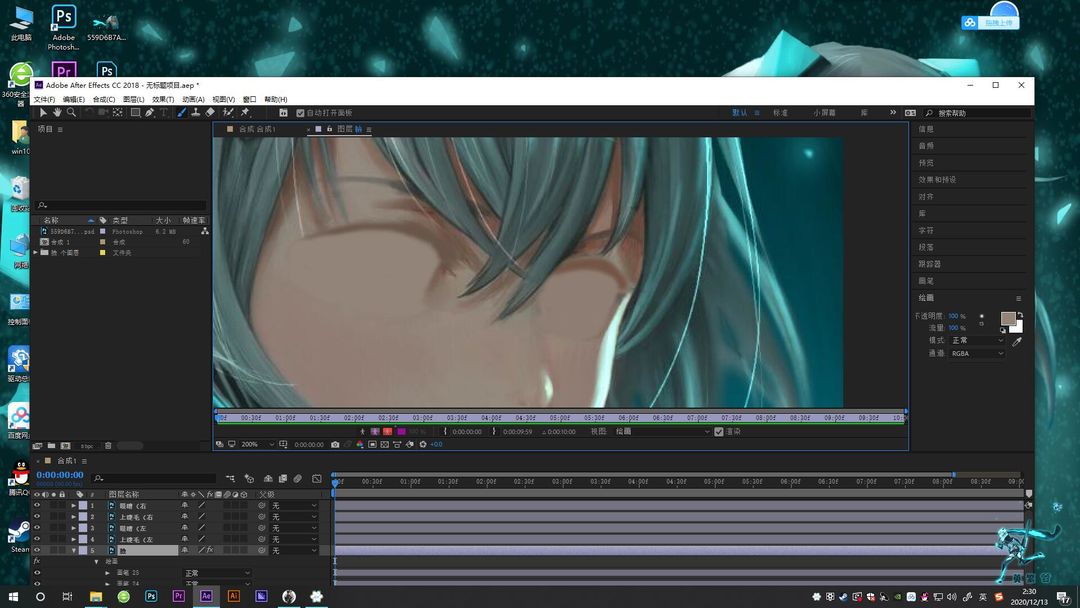This screenshot has width=1080, height=608.
Task: Open the 效果(T) menu
Action: click(x=163, y=100)
